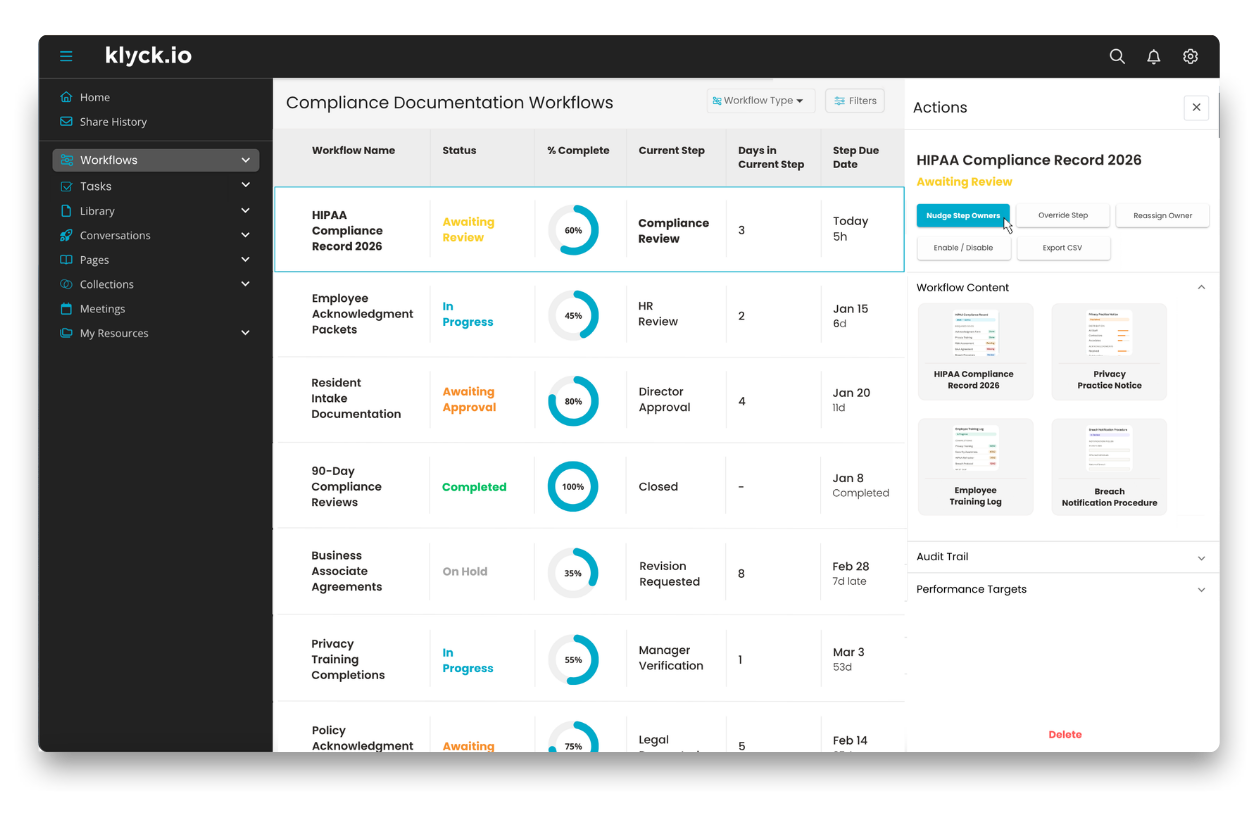Click the Enable / Disable toggle button

[964, 248]
